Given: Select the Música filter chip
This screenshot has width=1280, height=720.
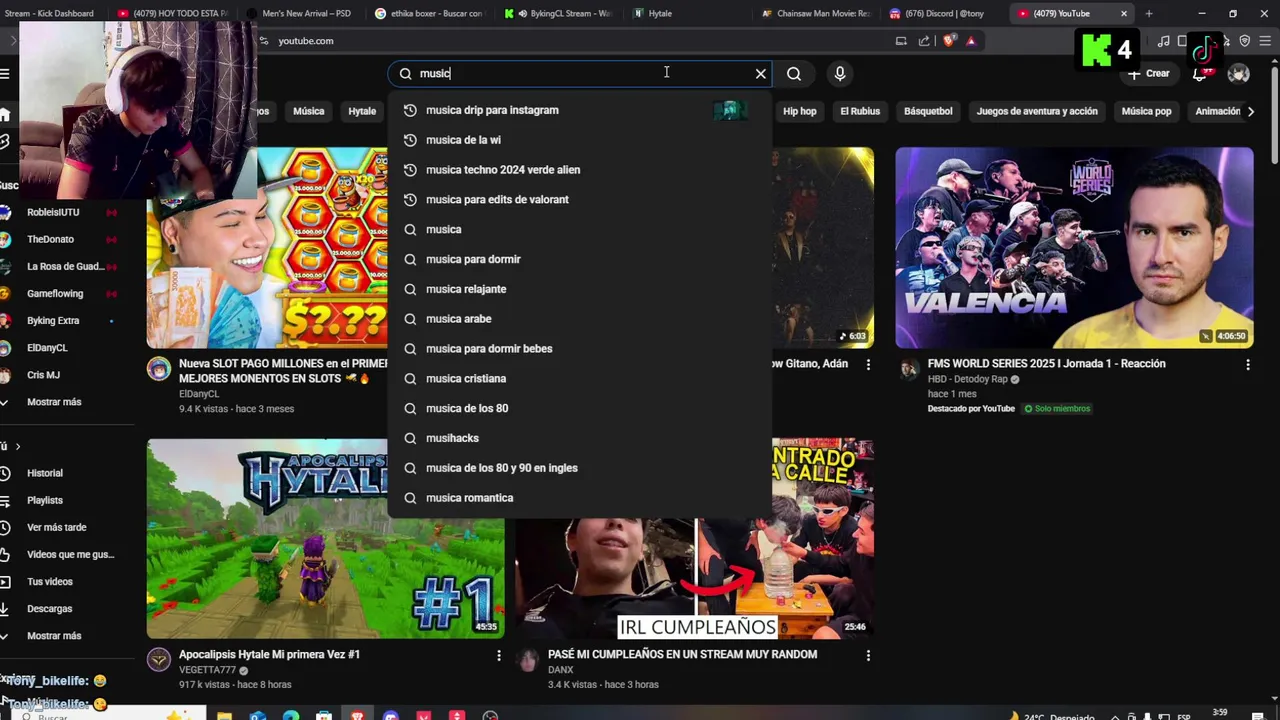Looking at the screenshot, I should tap(308, 111).
